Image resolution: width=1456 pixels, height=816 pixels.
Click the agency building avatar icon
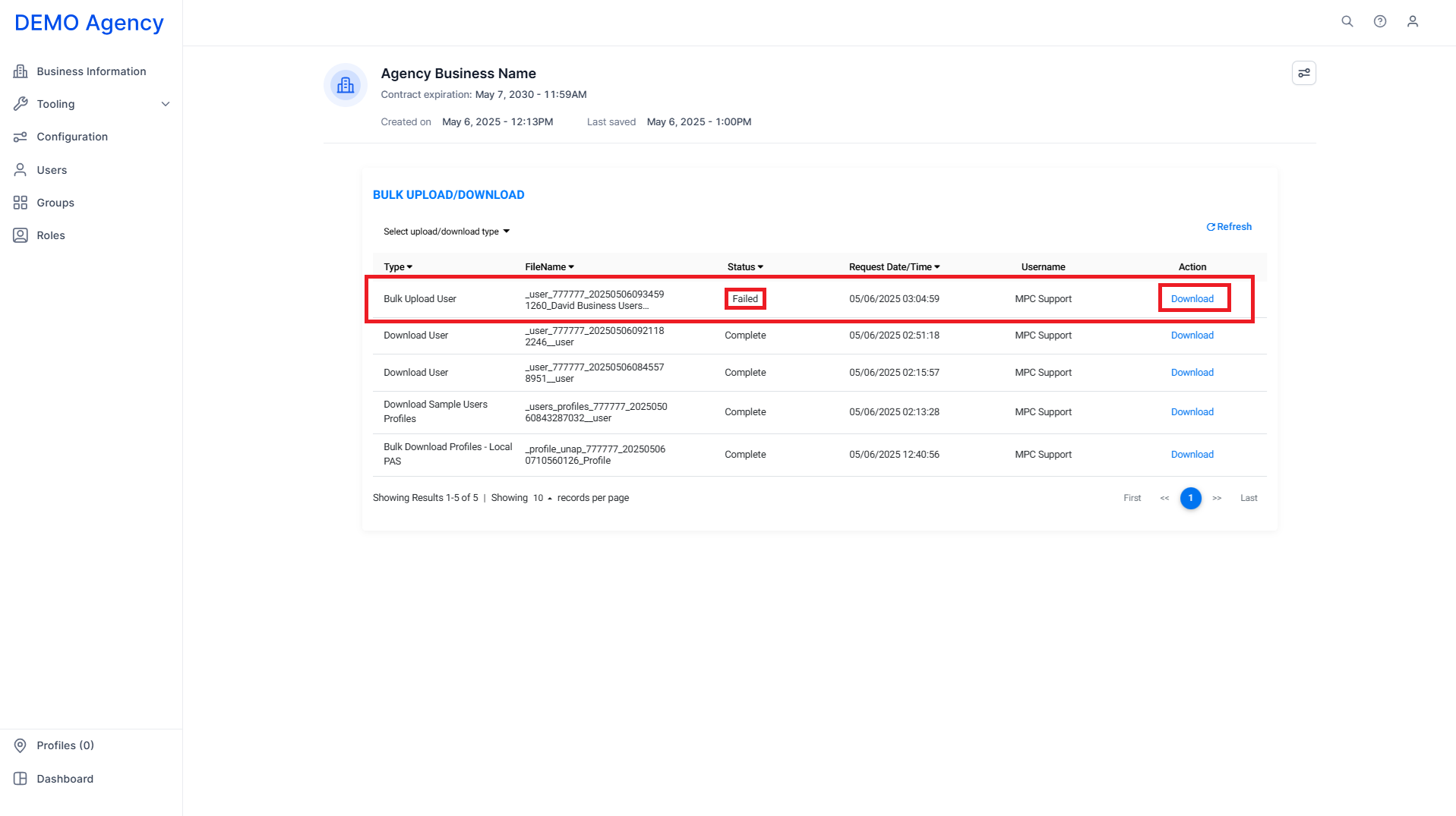(x=346, y=85)
